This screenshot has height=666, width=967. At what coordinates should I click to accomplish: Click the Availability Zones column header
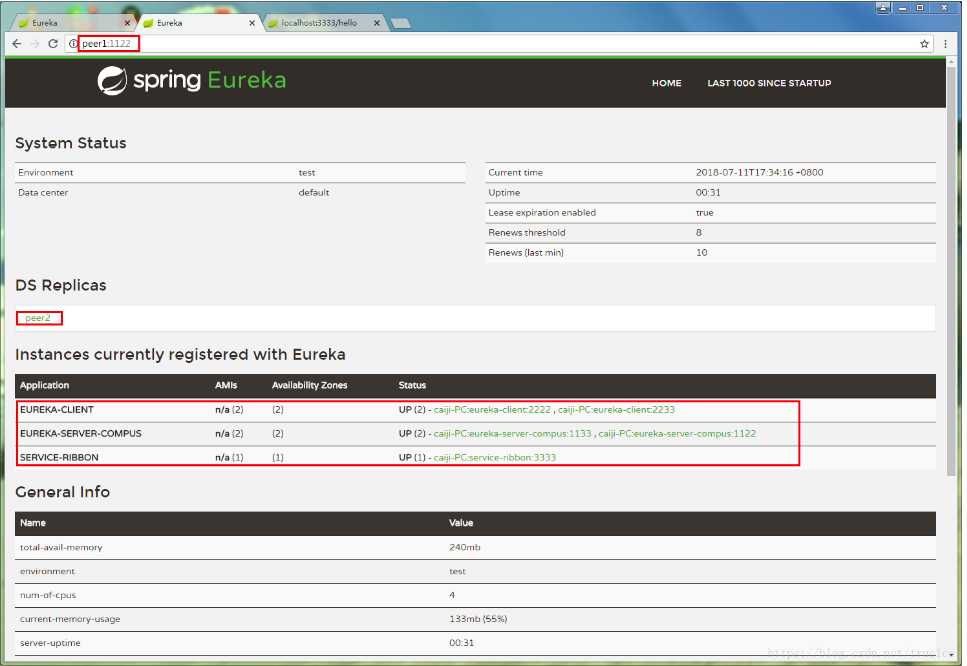(310, 385)
